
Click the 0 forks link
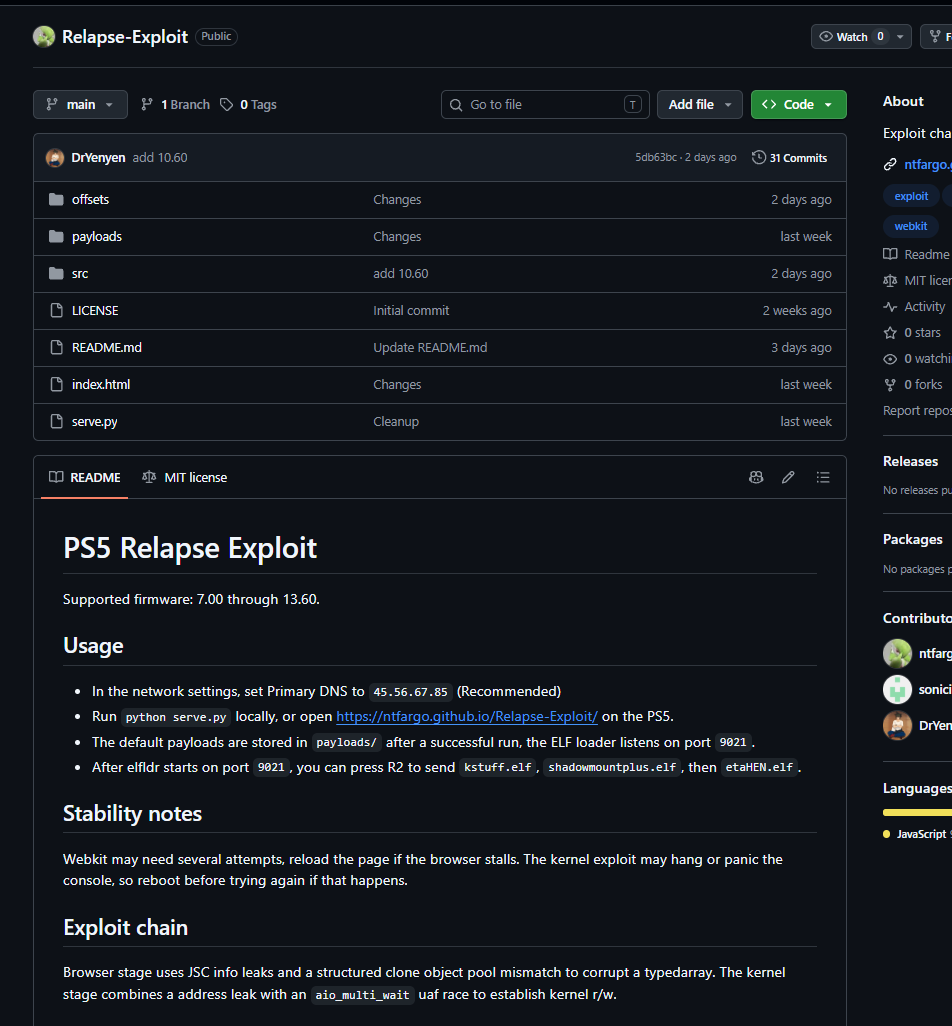(923, 385)
